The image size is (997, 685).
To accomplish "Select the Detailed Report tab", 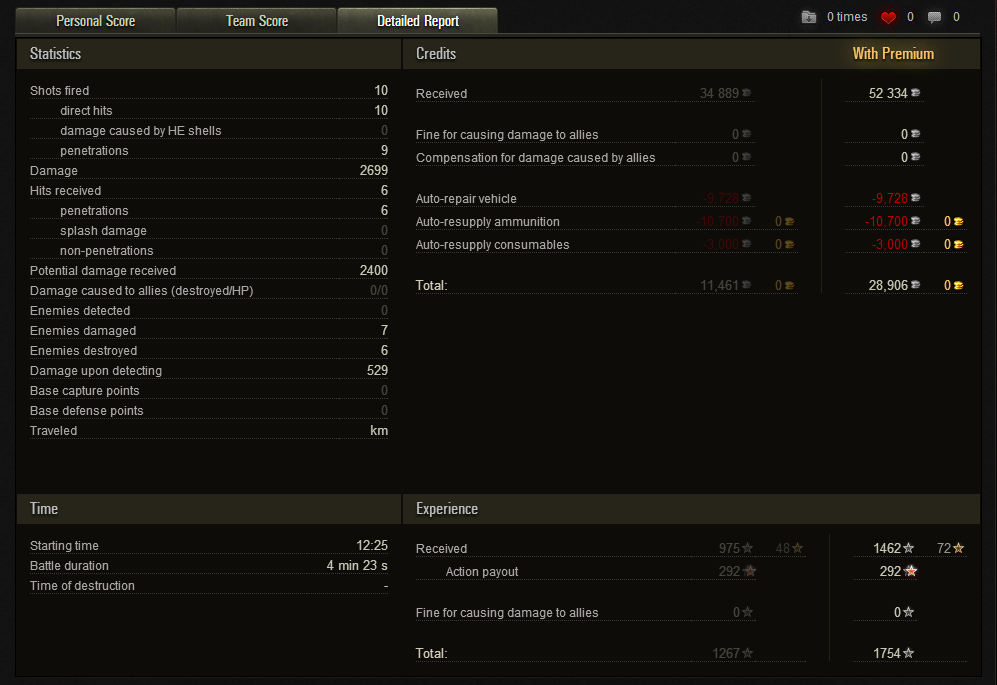I will pyautogui.click(x=417, y=20).
